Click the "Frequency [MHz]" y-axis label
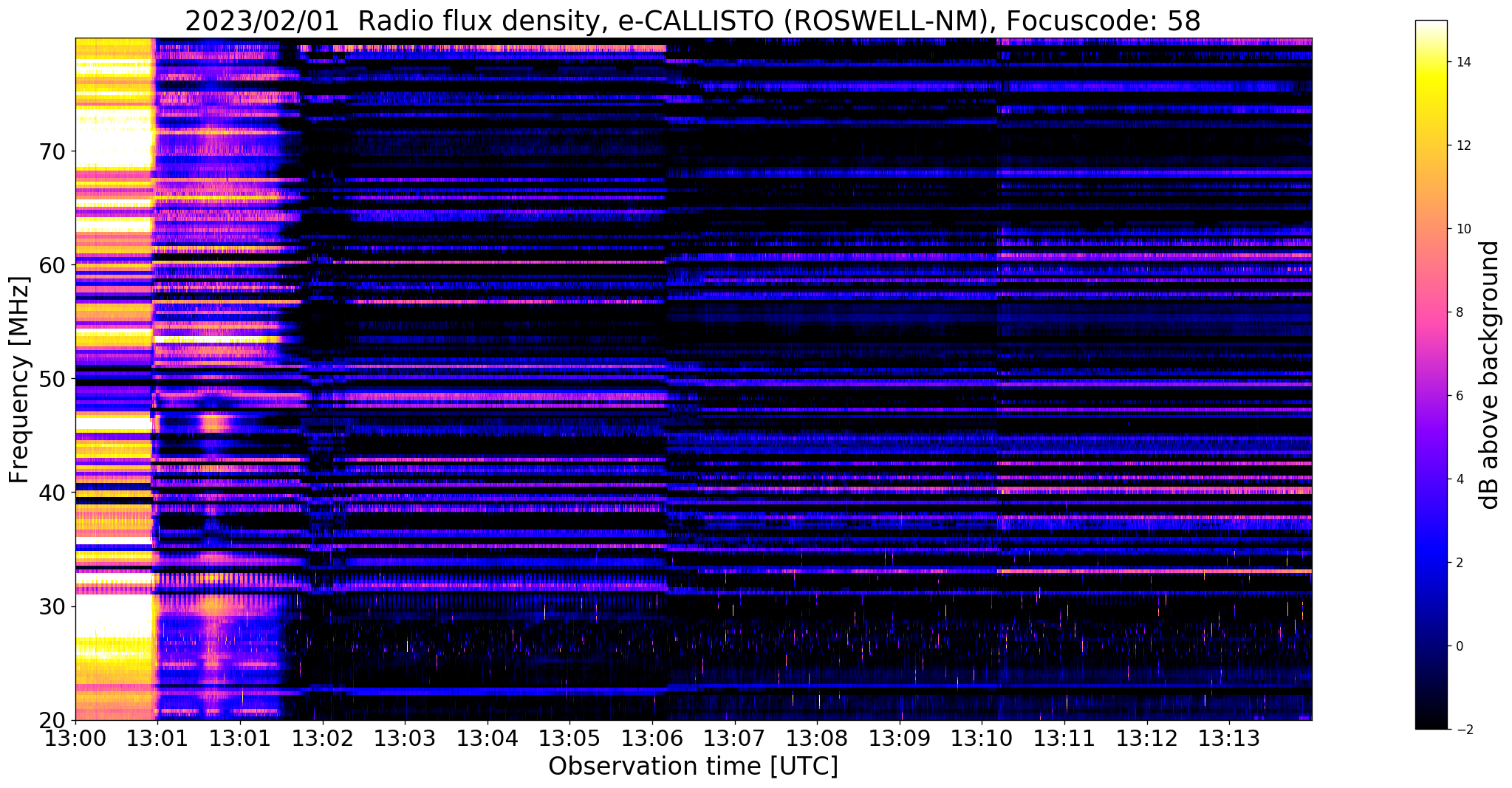 coord(20,380)
